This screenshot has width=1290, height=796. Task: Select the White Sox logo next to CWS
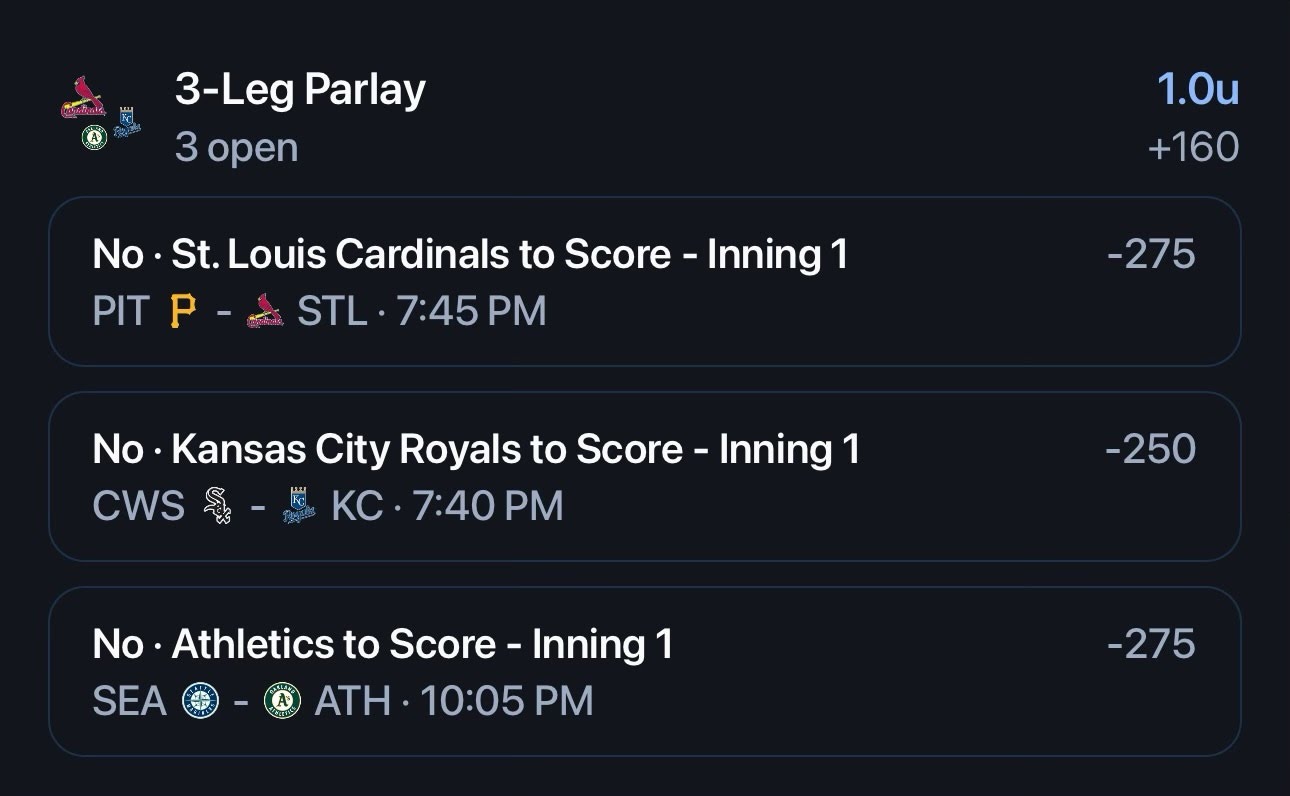(217, 506)
